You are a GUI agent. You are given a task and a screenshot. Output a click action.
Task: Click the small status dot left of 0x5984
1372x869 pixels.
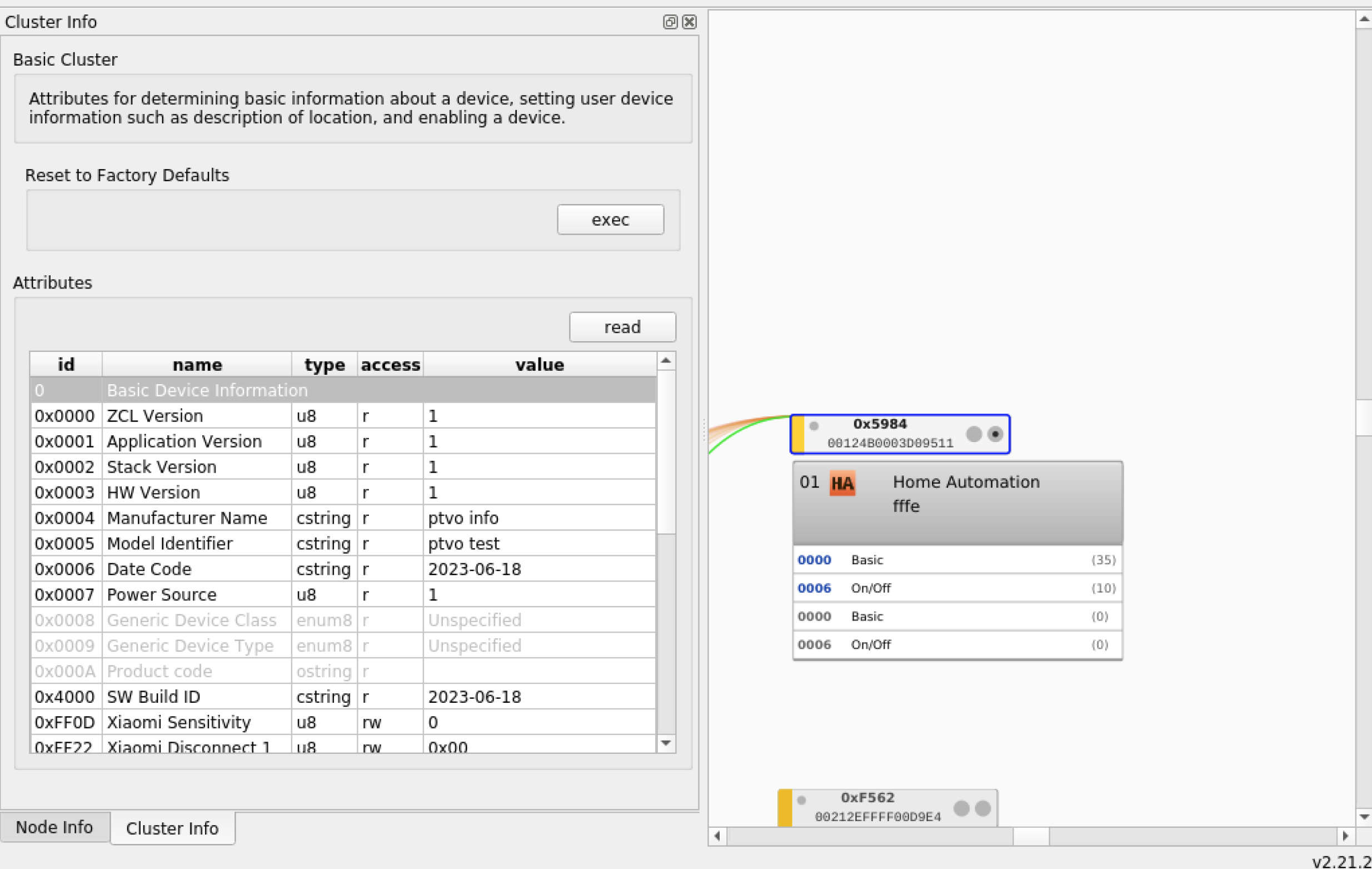(814, 425)
